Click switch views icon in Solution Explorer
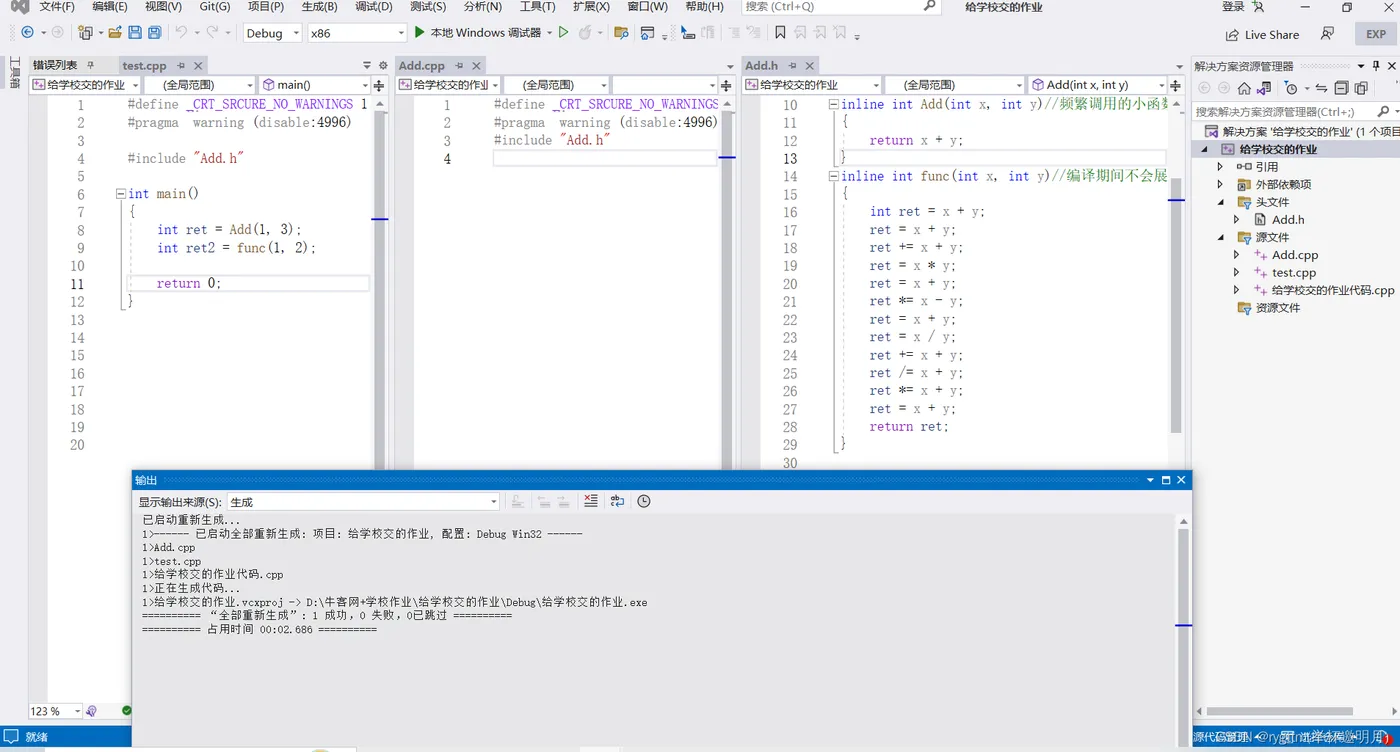The image size is (1400, 752). pyautogui.click(x=1264, y=88)
